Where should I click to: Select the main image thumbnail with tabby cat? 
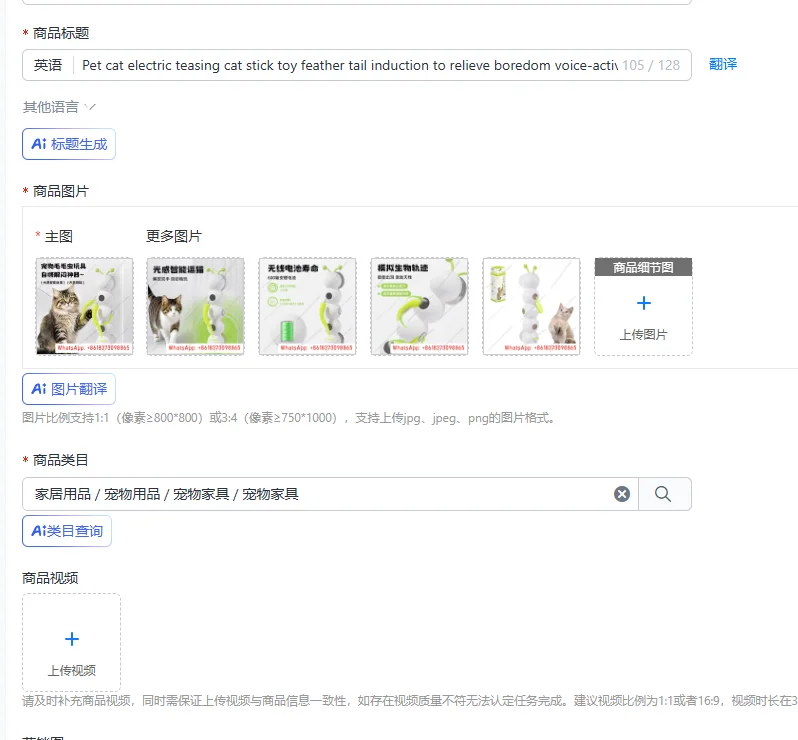[x=84, y=306]
